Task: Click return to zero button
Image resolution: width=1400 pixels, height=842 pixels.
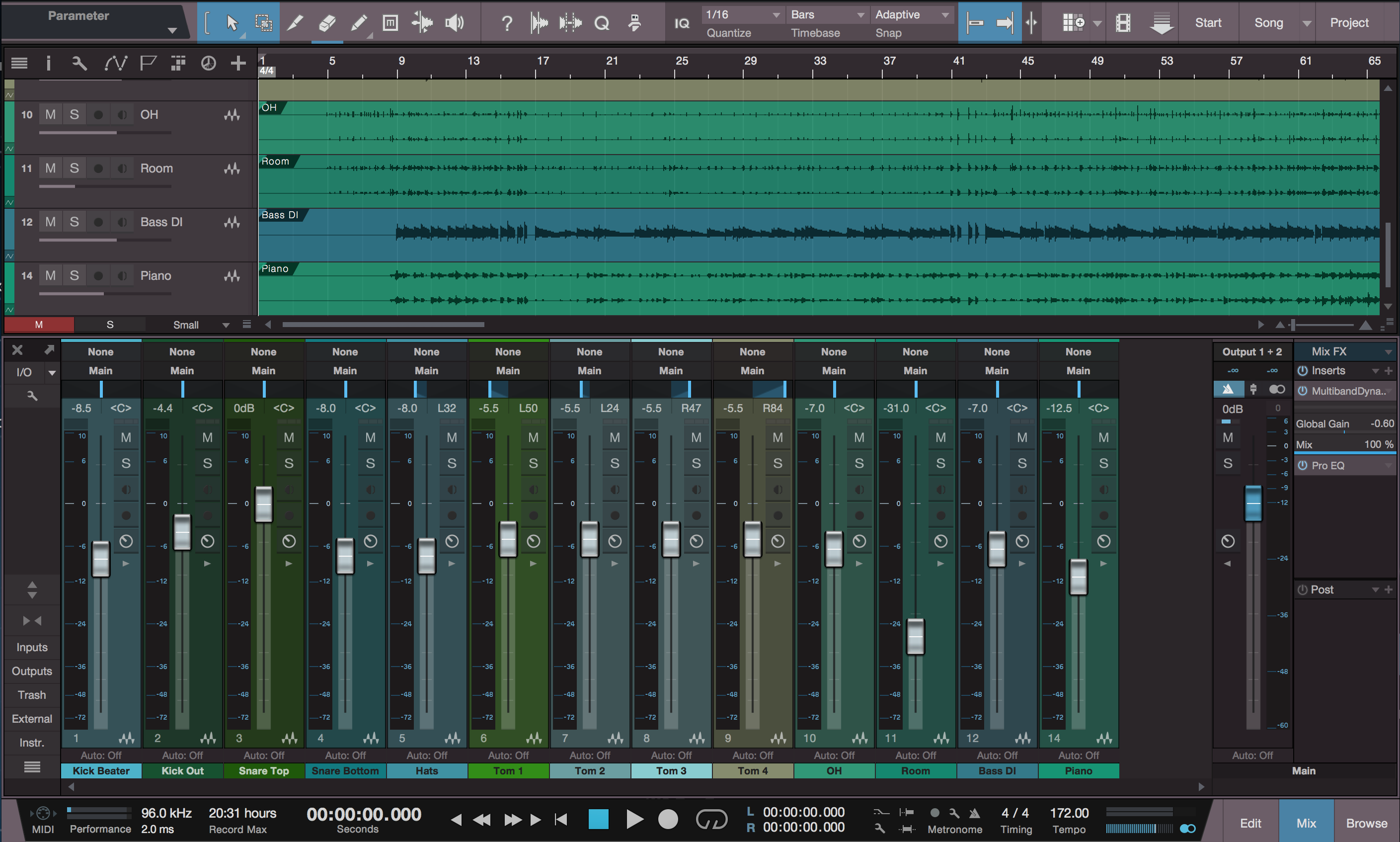Action: click(x=561, y=819)
